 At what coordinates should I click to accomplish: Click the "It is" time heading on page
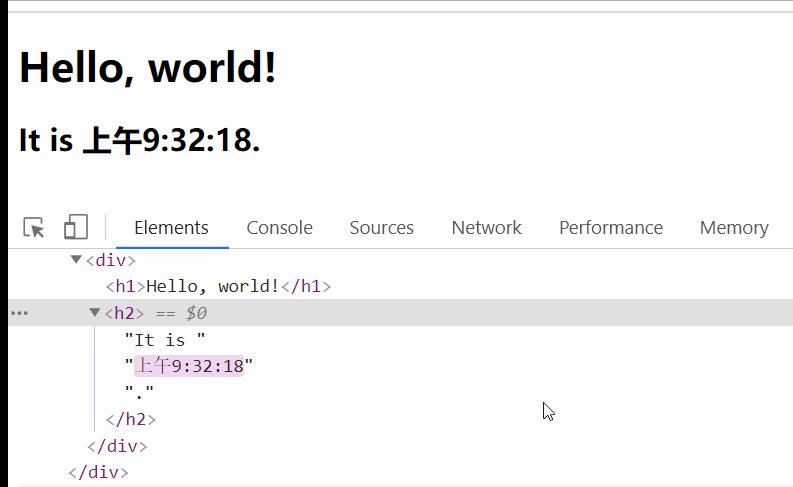tap(139, 141)
